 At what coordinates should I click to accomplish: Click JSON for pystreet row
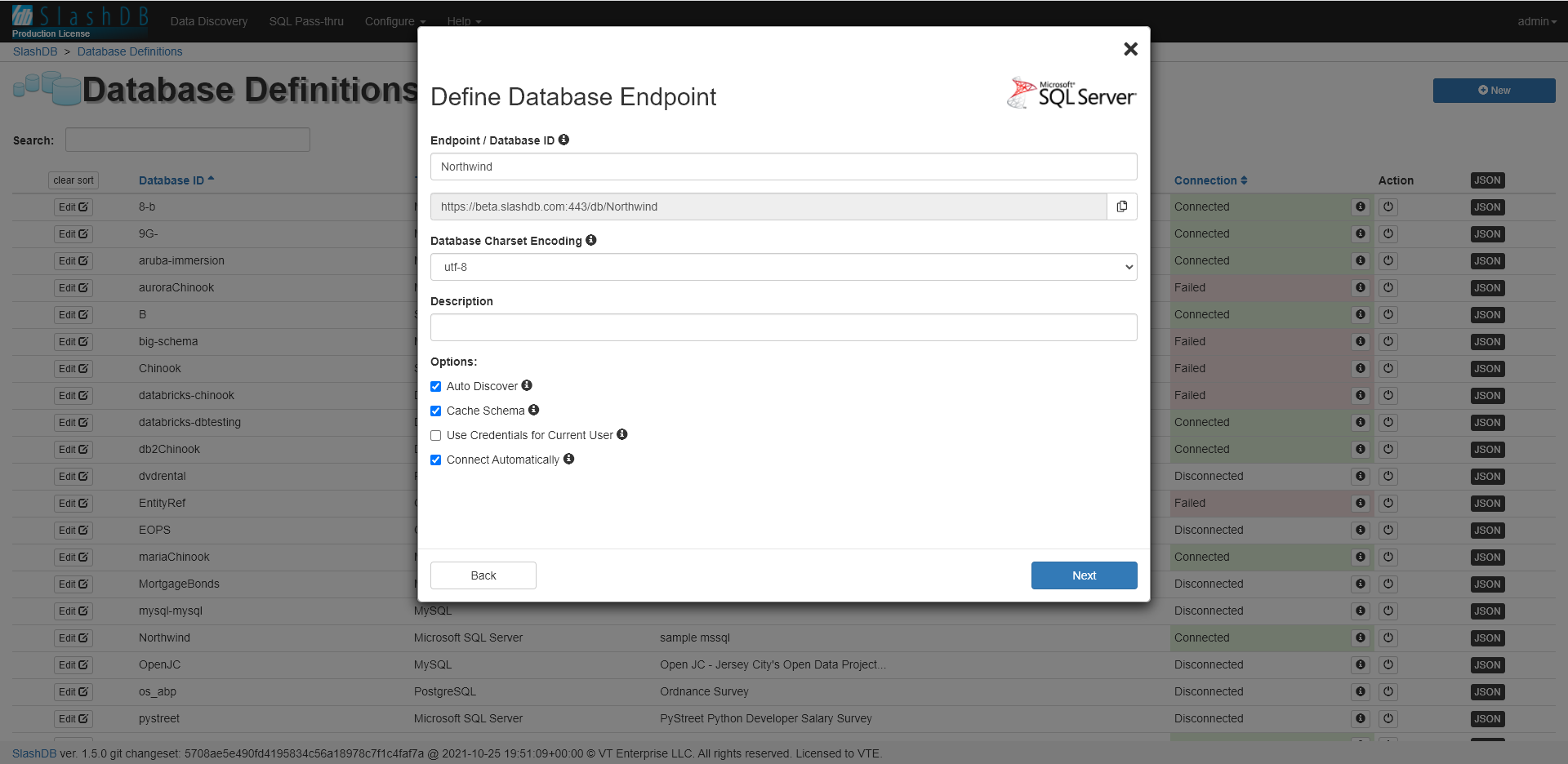1487,719
